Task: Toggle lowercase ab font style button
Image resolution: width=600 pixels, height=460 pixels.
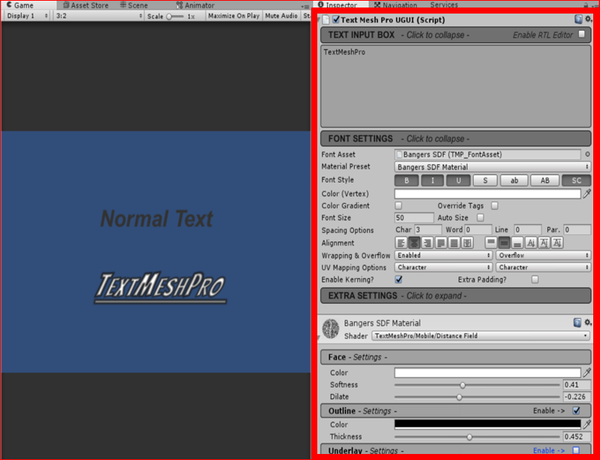Action: (x=514, y=180)
